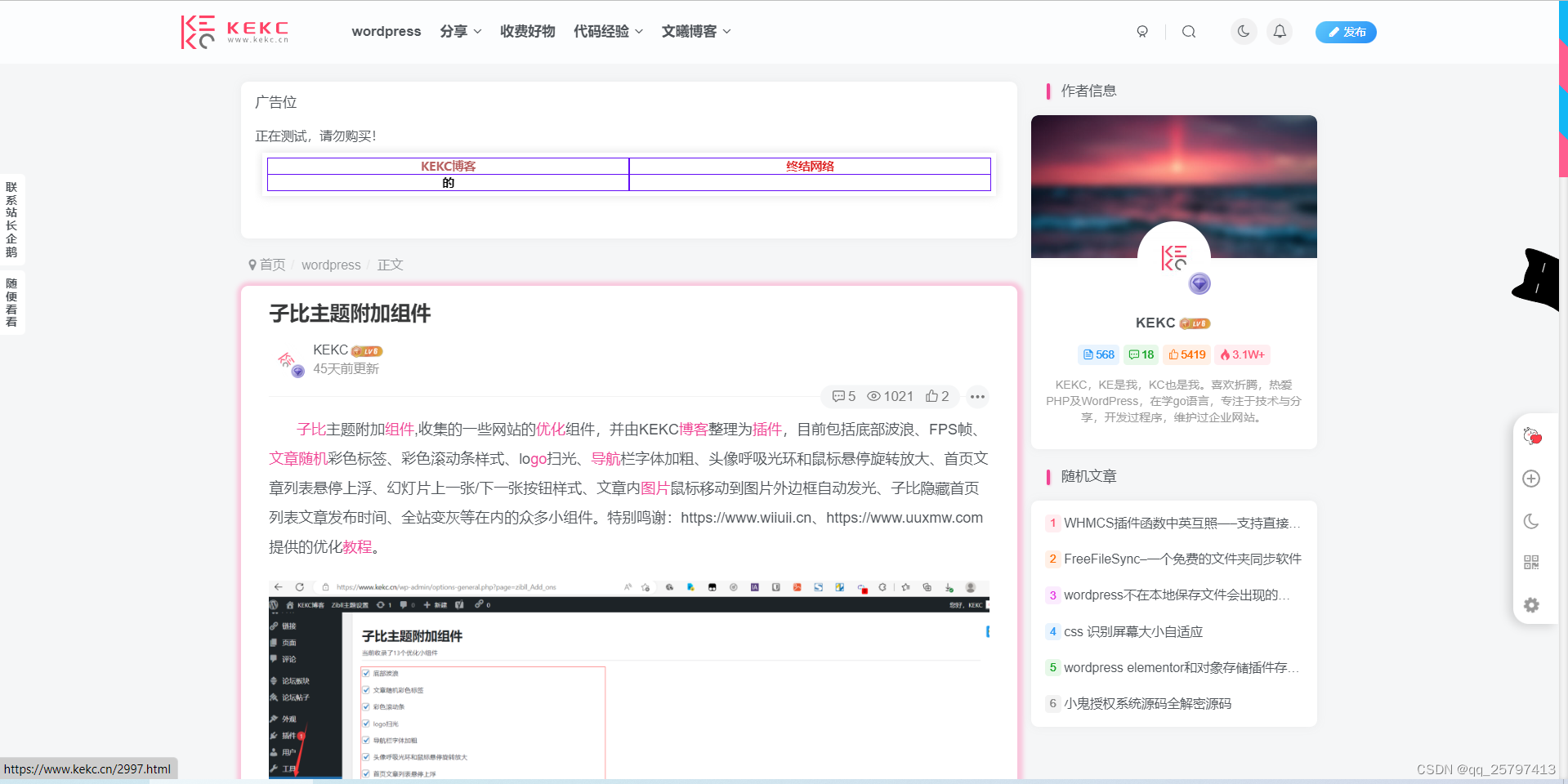Open the KEKC name in author card
Screen dimensions: 1568x784
pos(1155,323)
